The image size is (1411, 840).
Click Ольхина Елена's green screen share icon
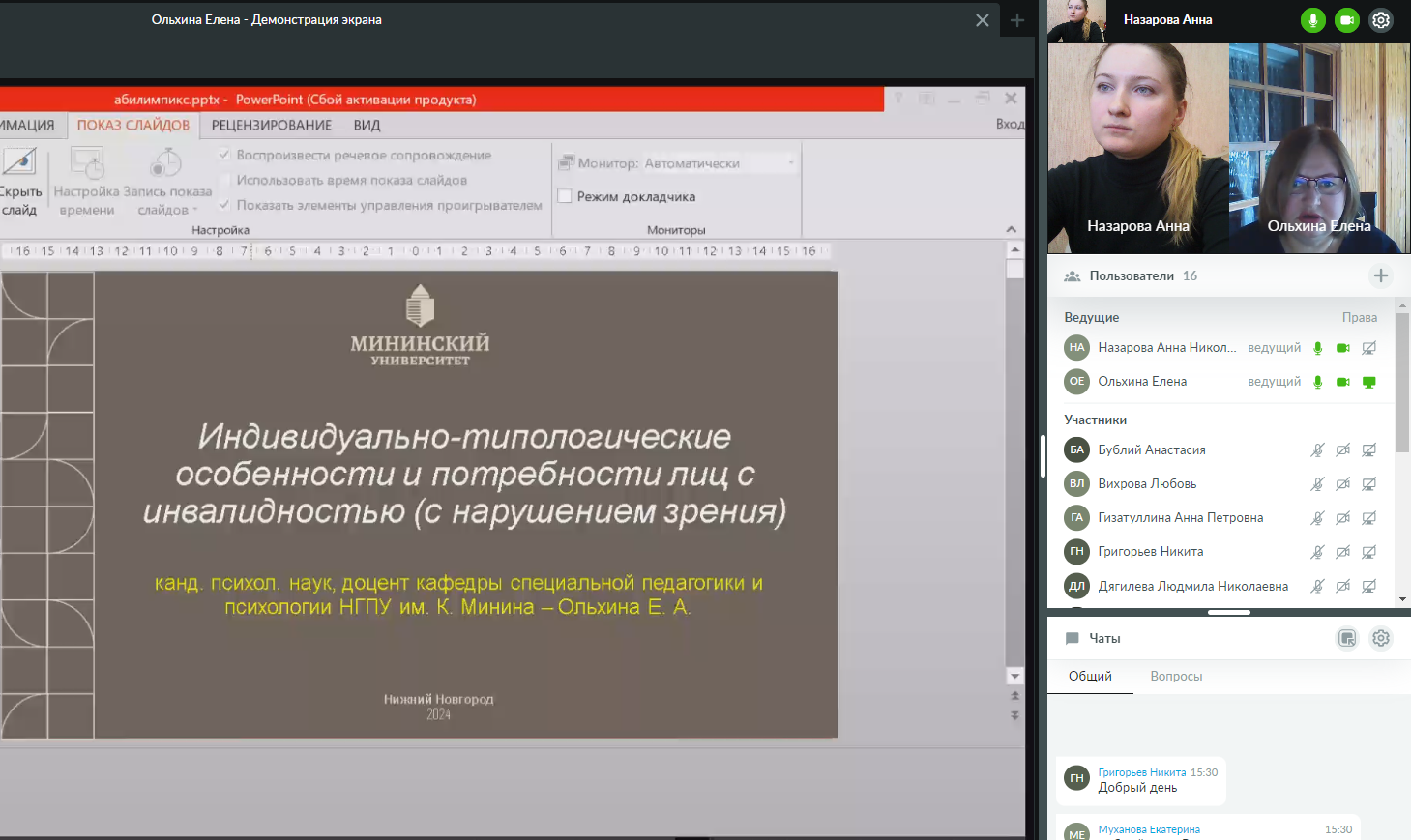[x=1368, y=382]
